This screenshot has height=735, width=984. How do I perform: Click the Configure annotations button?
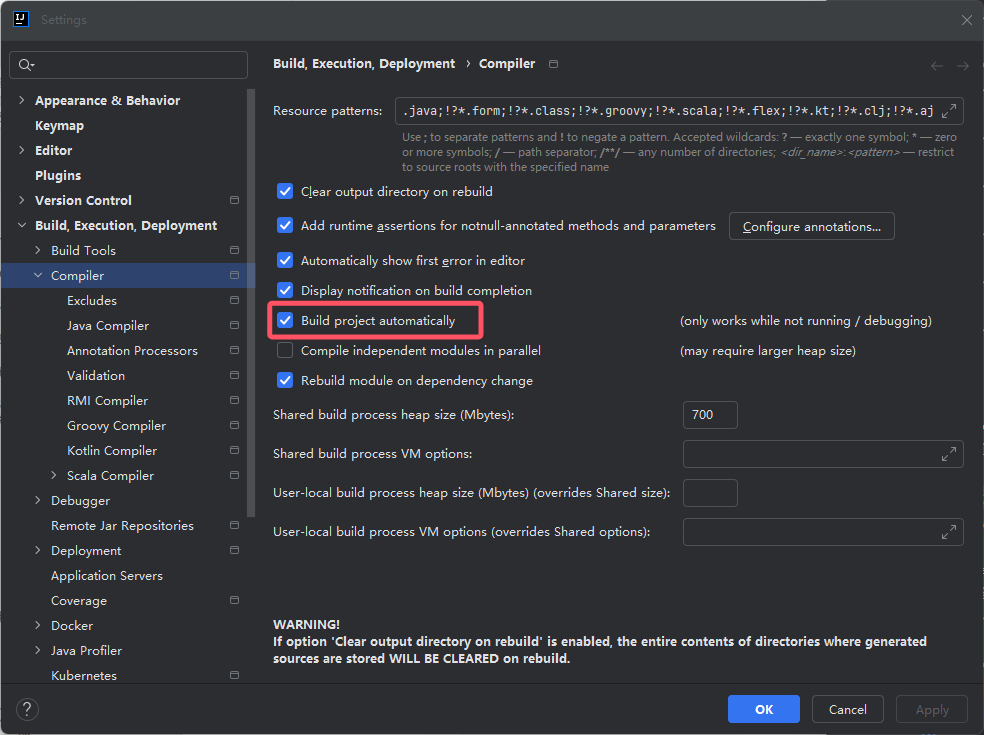click(811, 227)
